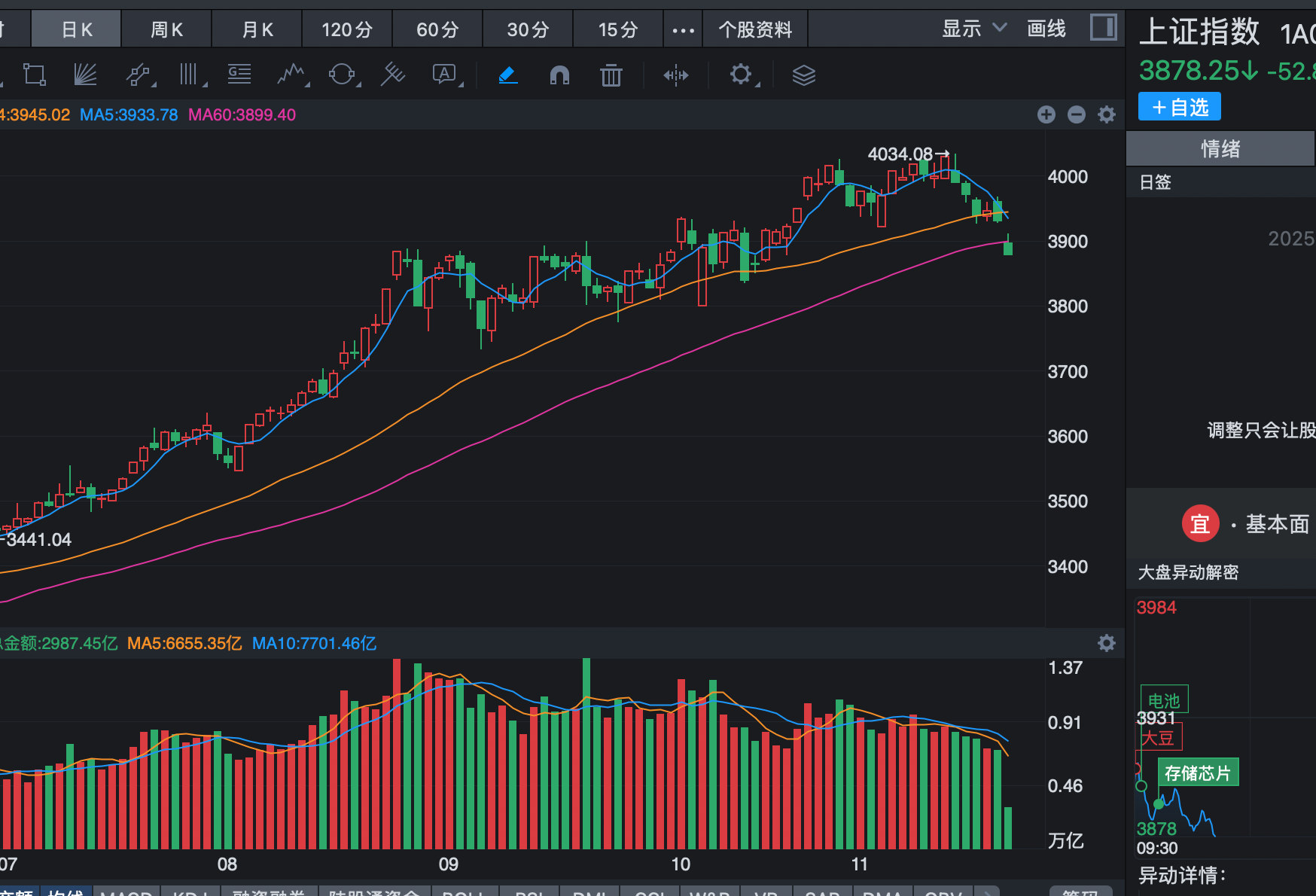Viewport: 1316px width, 896px height.
Task: Open volume indicator settings gear
Action: tap(1106, 643)
